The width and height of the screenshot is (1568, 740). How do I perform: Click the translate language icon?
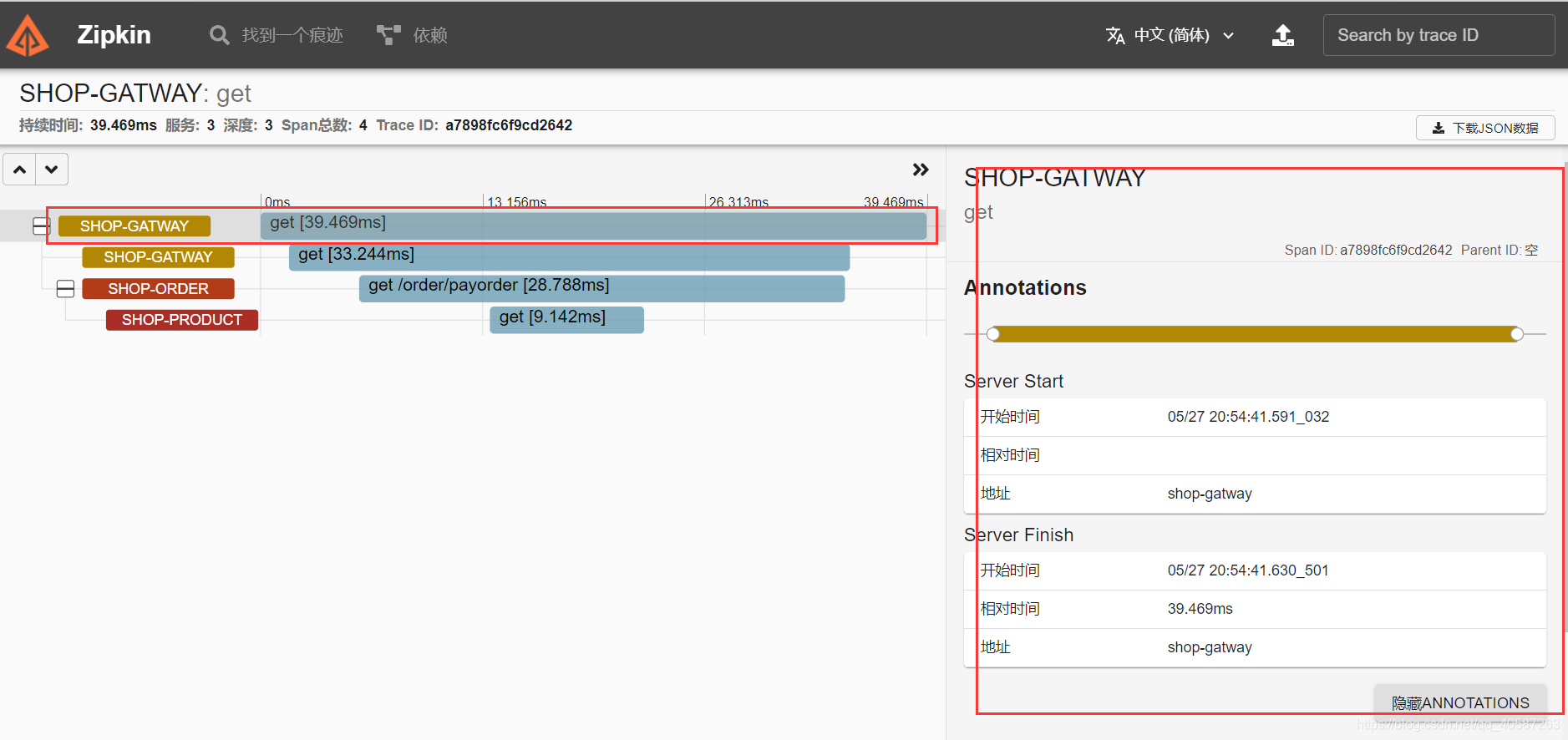(x=1115, y=35)
